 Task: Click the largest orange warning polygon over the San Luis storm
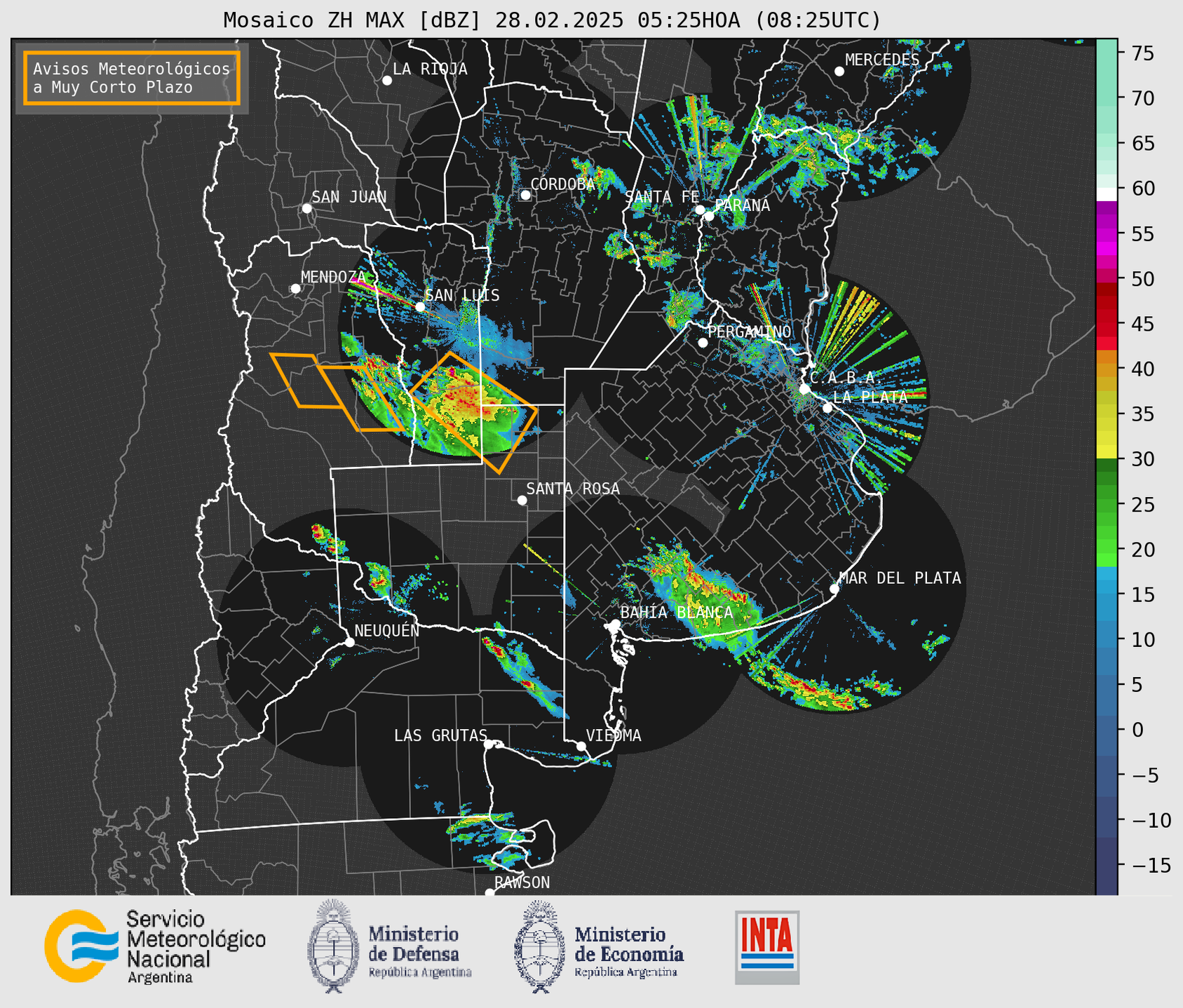[x=474, y=413]
